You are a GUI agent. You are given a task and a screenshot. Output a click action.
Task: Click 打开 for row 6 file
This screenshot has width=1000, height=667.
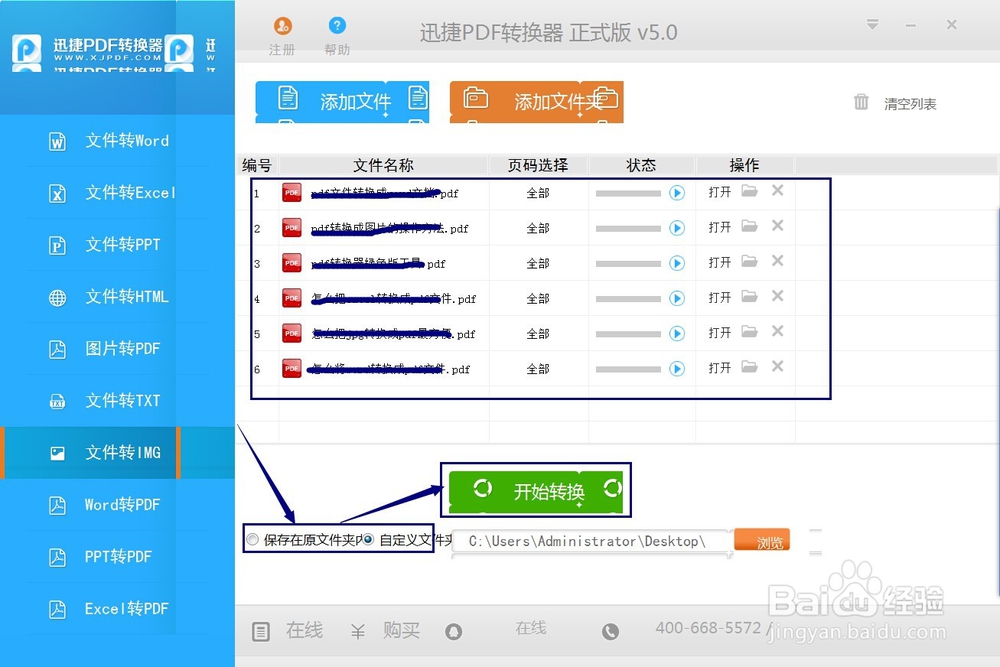tap(719, 367)
